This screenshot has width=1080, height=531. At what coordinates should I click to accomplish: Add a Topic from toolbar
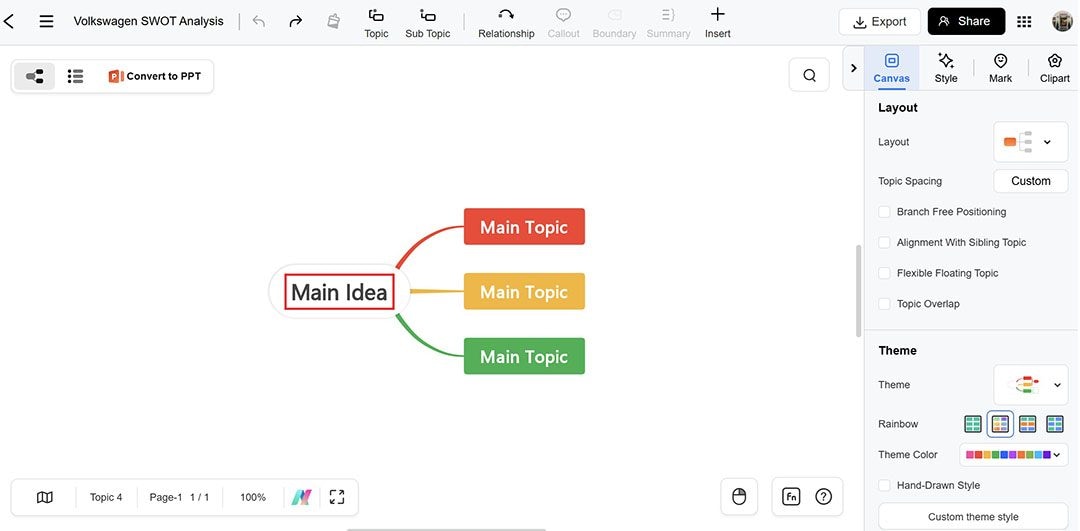[x=376, y=23]
